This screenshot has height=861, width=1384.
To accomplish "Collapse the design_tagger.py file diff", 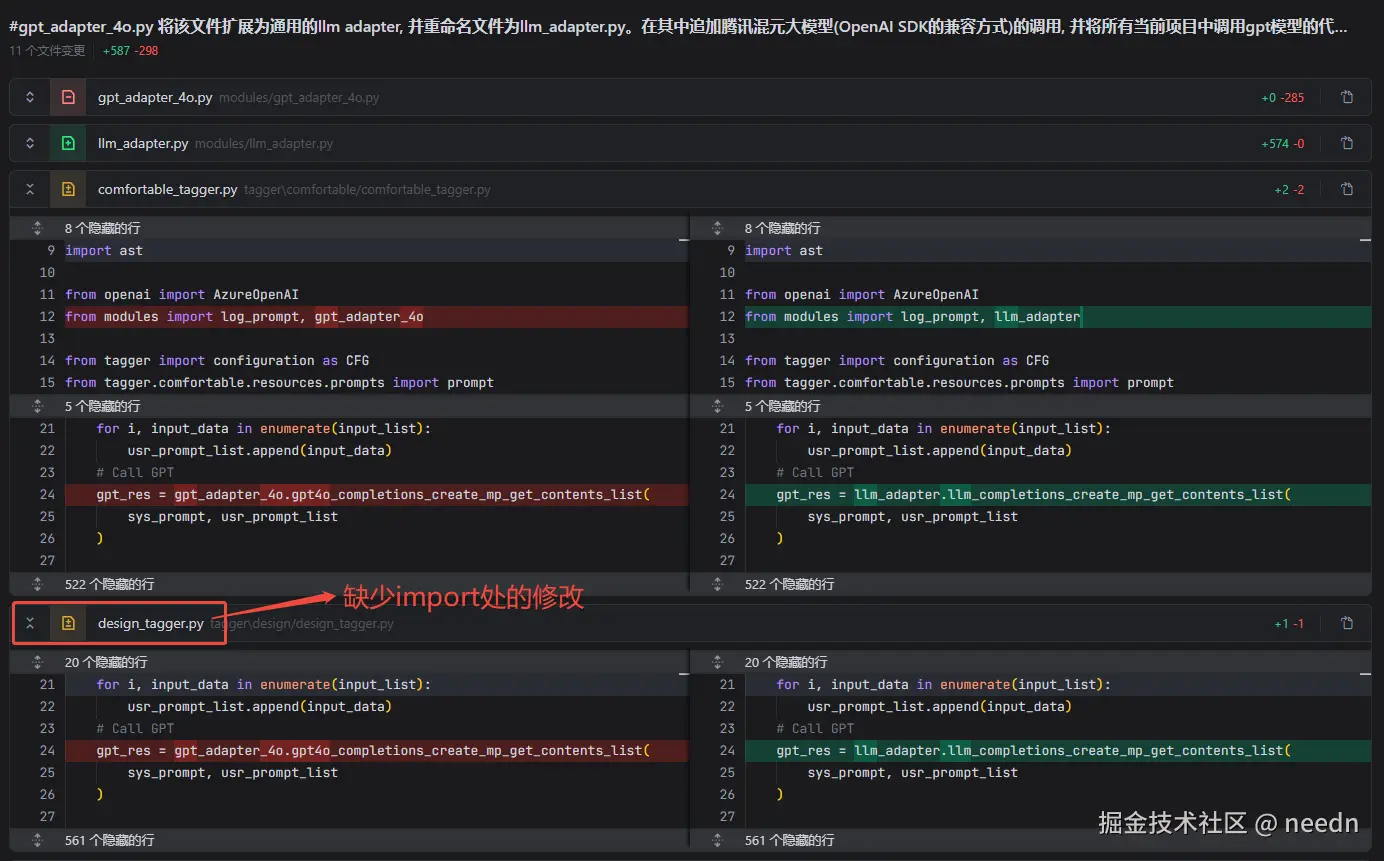I will (x=30, y=623).
